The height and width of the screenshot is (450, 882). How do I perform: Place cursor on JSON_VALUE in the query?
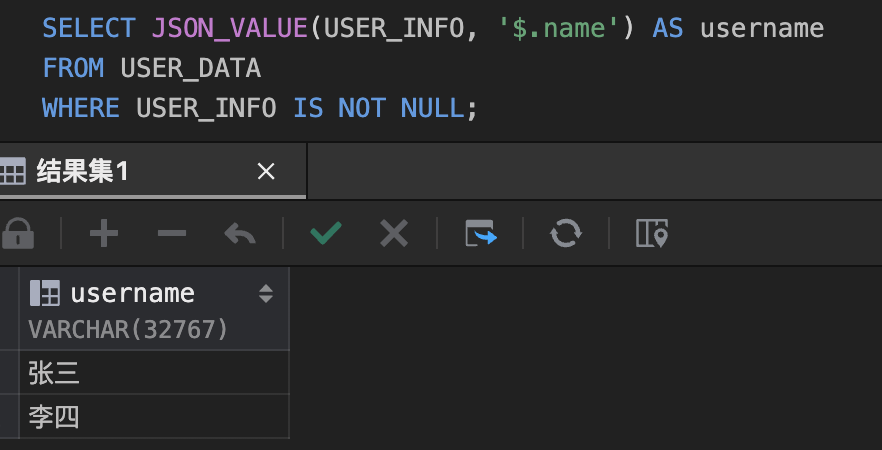click(229, 27)
